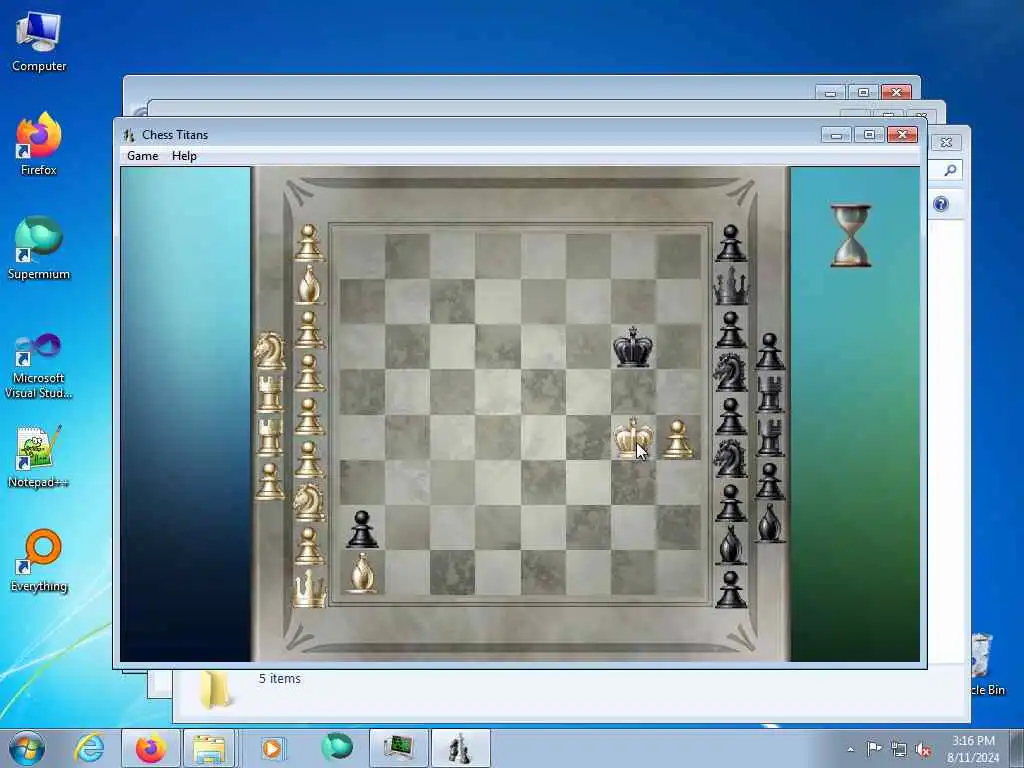Open the Notepad++ desktop shortcut
This screenshot has height=768, width=1024.
[39, 456]
